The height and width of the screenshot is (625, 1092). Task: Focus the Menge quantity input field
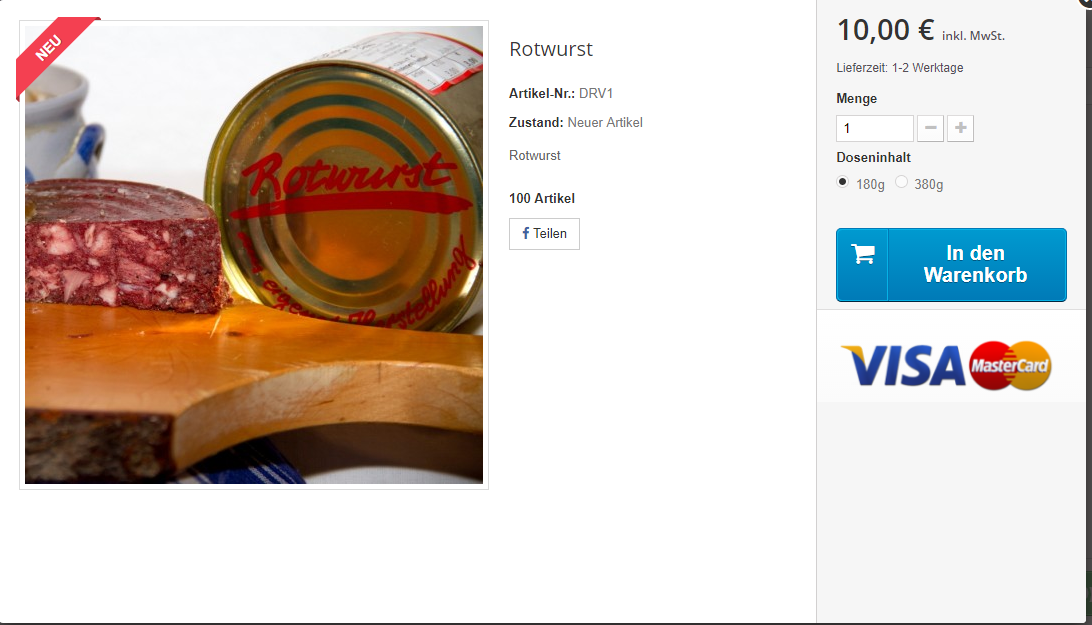point(875,128)
